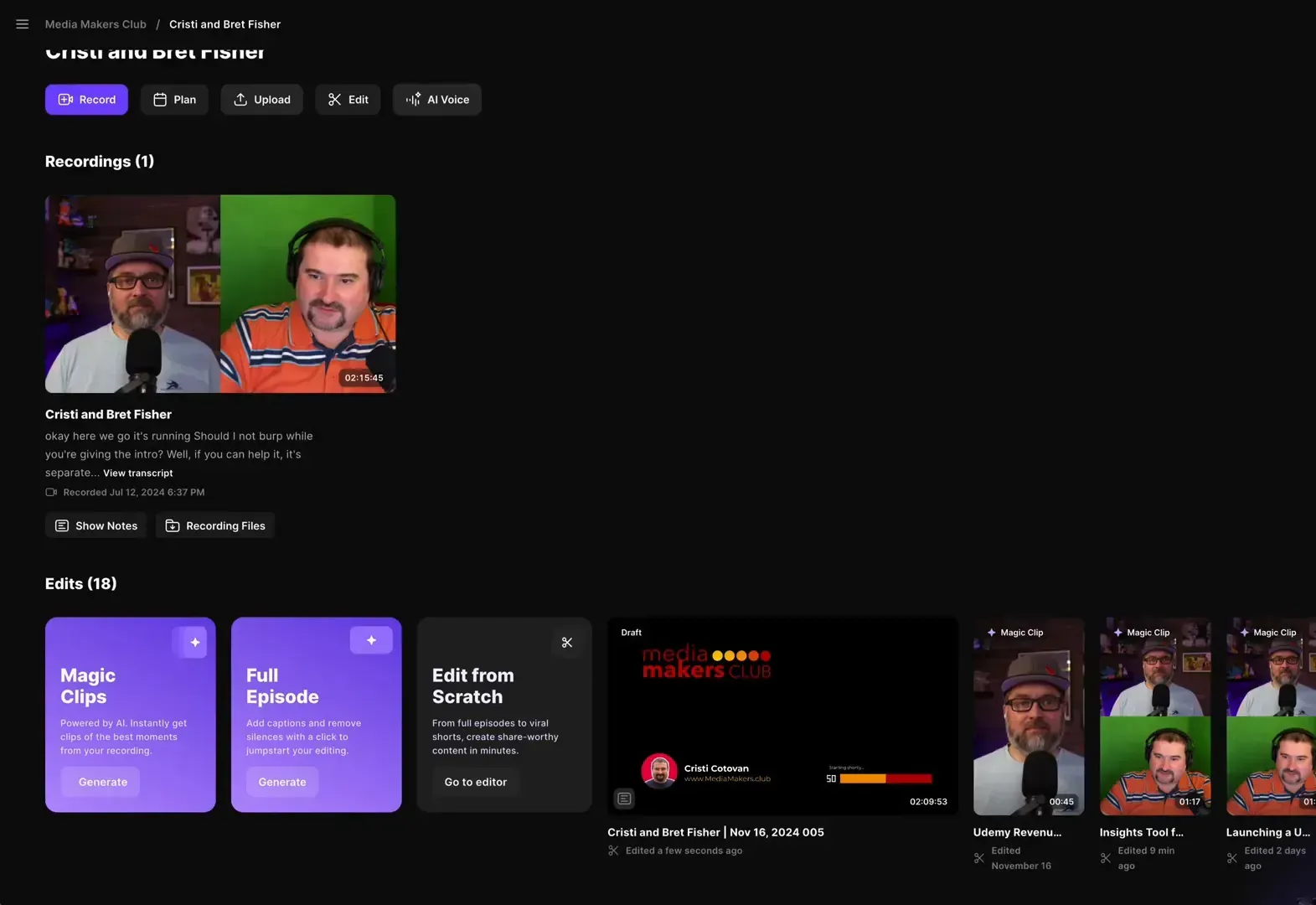
Task: Generate Full Episode edit
Action: (x=282, y=782)
